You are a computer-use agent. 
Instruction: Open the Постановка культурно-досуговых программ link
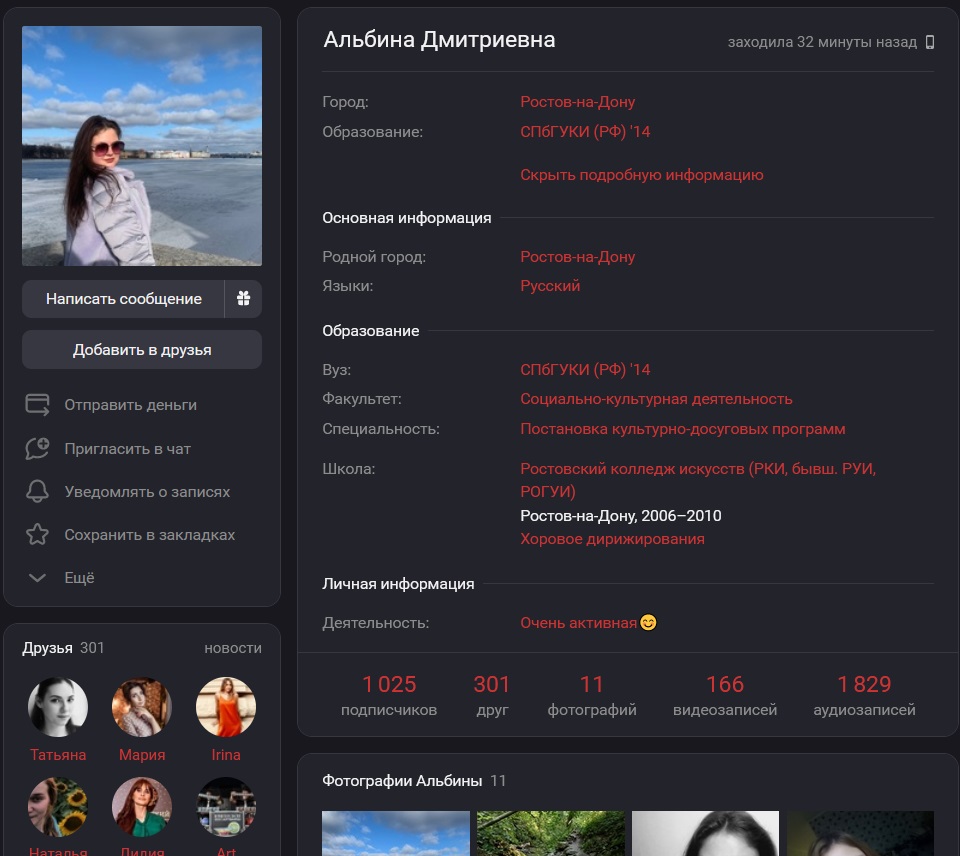[683, 429]
